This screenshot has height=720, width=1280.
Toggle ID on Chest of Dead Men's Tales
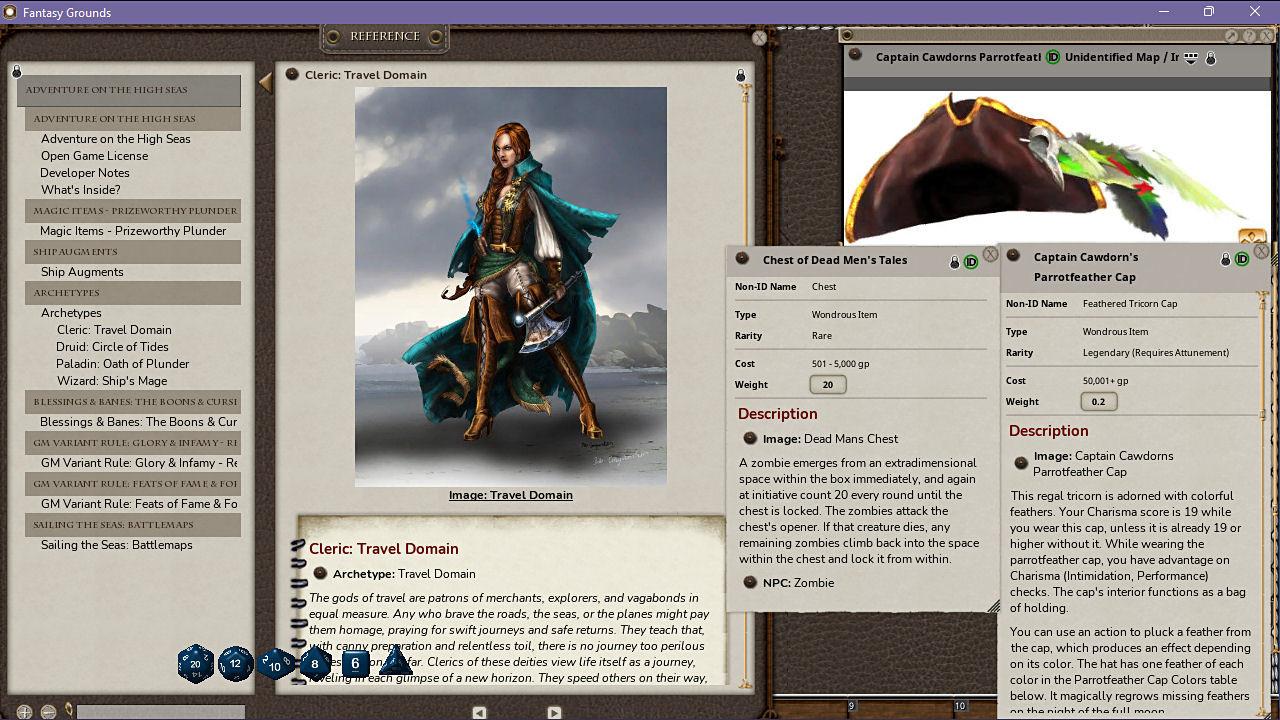tap(970, 260)
